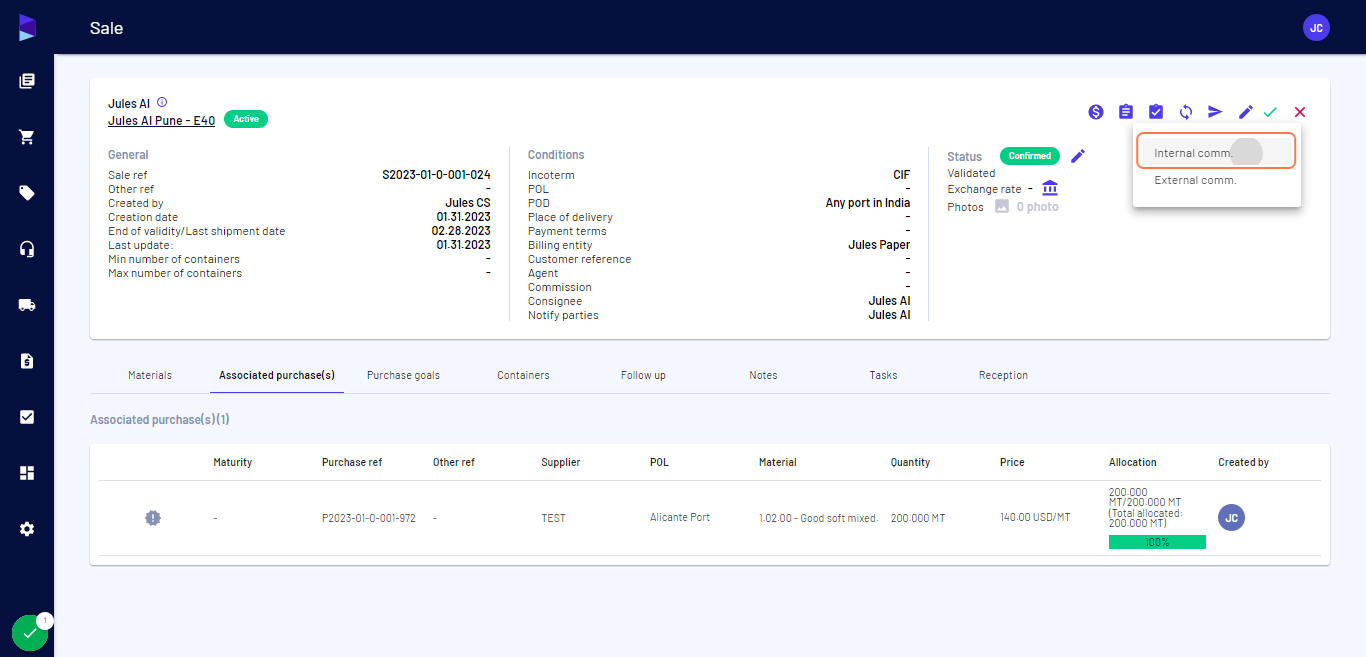Open the headset support icon in sidebar
The image size is (1366, 657).
pos(27,249)
